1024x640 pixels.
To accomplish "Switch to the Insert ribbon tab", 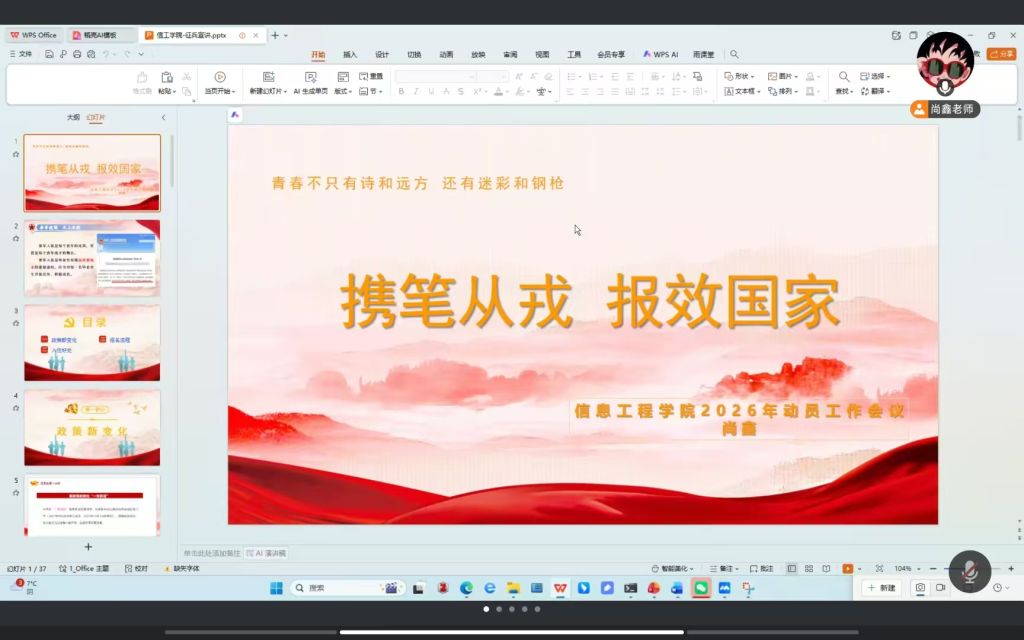I will [x=350, y=54].
